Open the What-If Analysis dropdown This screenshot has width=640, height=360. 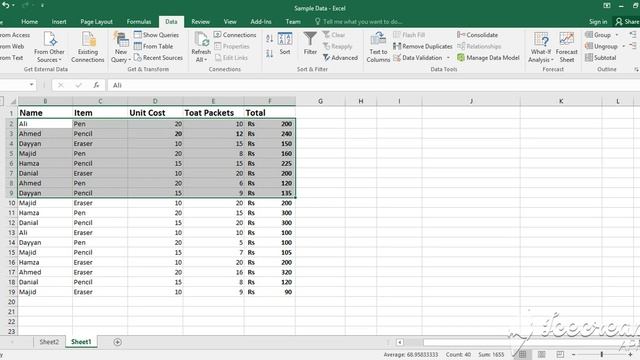tap(541, 47)
